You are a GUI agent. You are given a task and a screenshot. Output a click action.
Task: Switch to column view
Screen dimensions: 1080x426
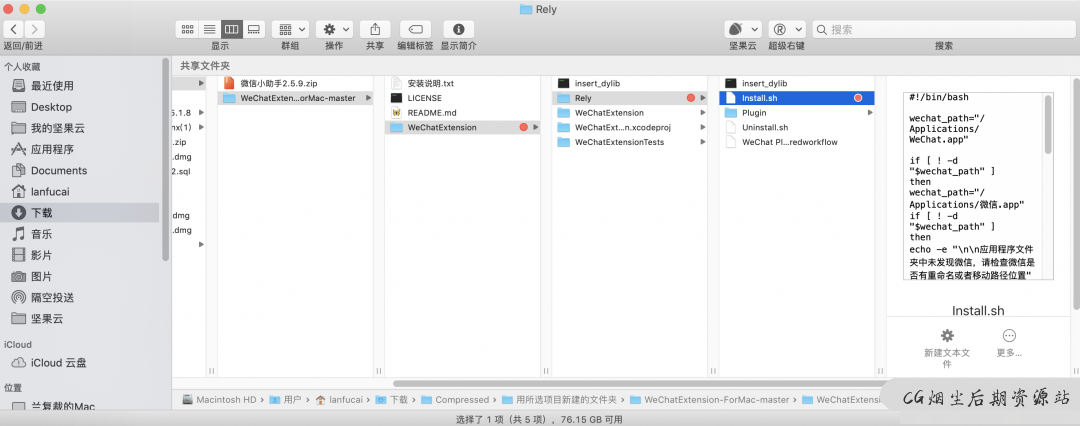point(232,29)
